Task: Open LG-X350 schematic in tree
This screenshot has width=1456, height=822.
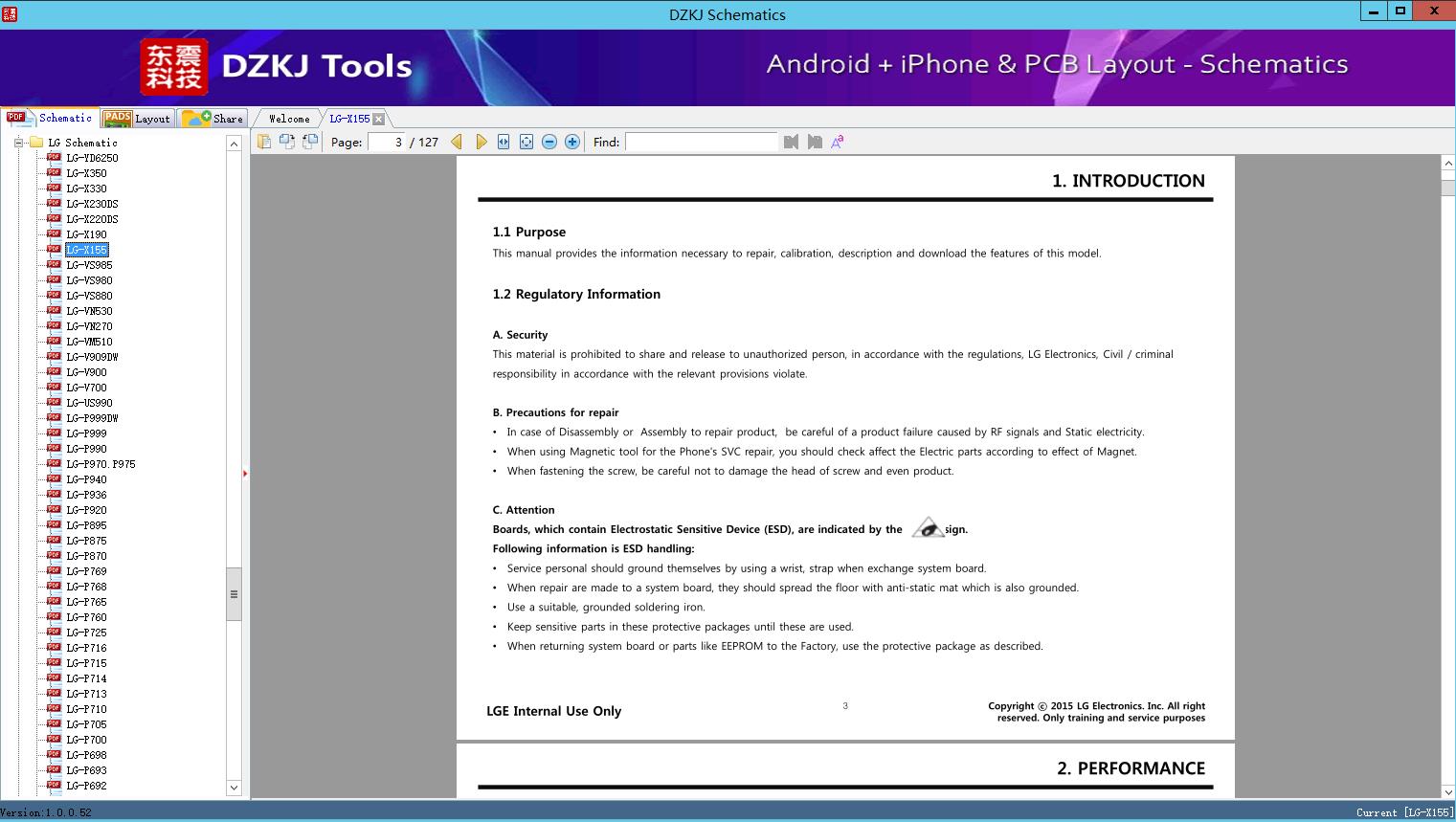Action: pos(86,173)
